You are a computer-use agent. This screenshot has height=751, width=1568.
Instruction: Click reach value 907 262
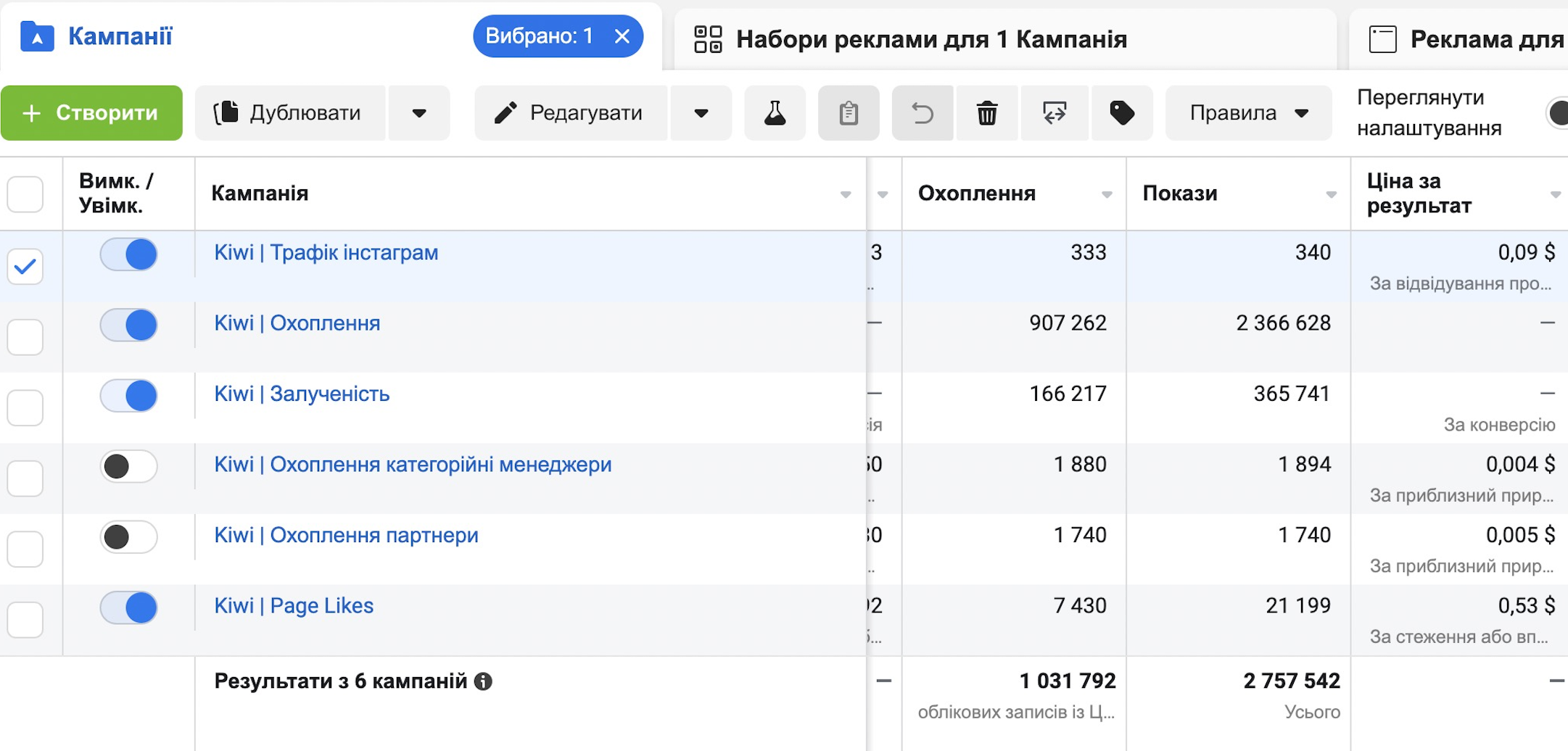(x=1068, y=323)
